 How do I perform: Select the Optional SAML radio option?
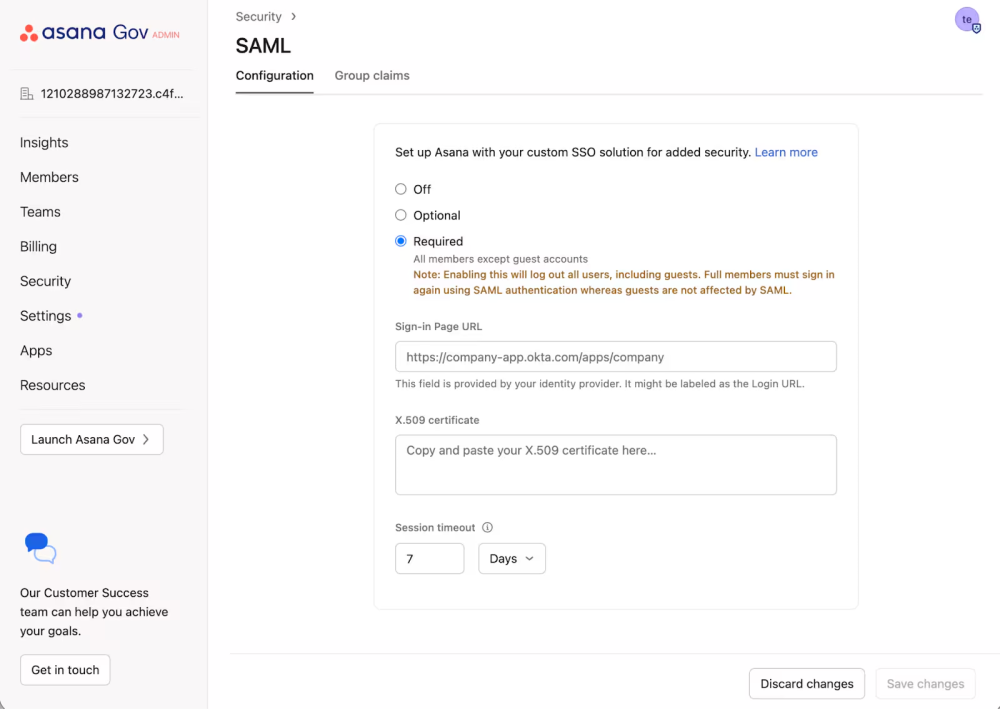(401, 215)
